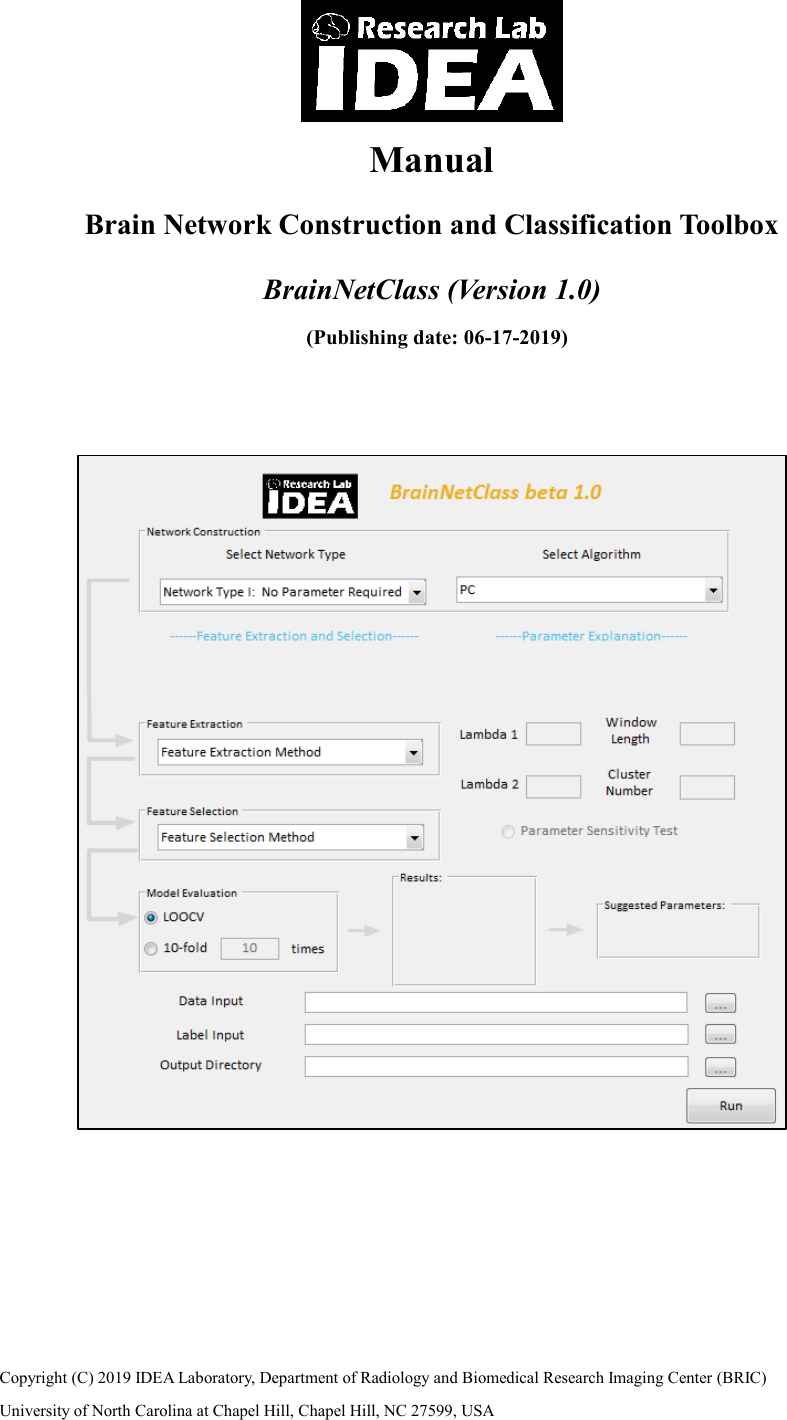Click the IDEA Research Lab logo in app window

(310, 496)
